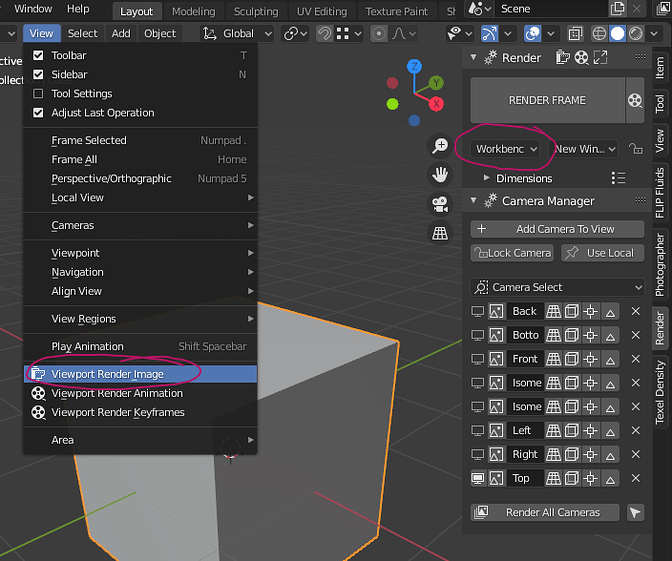Open the Select menu in header
This screenshot has width=672, height=561.
[82, 33]
